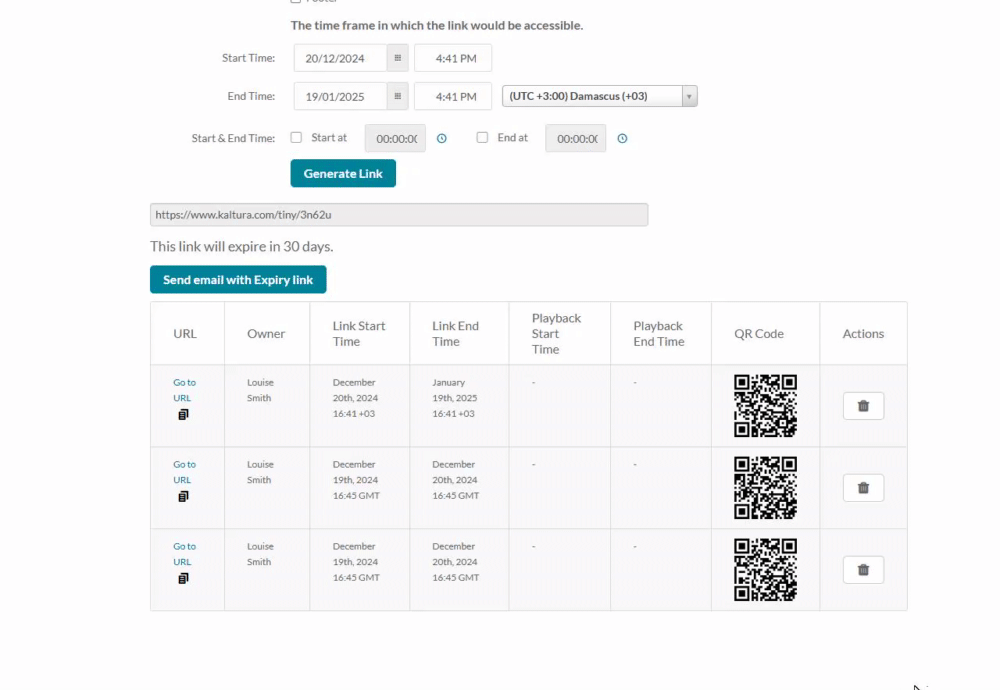This screenshot has height=690, width=1000.
Task: Click QR code in January 19th, 2025 row
Action: tap(765, 406)
